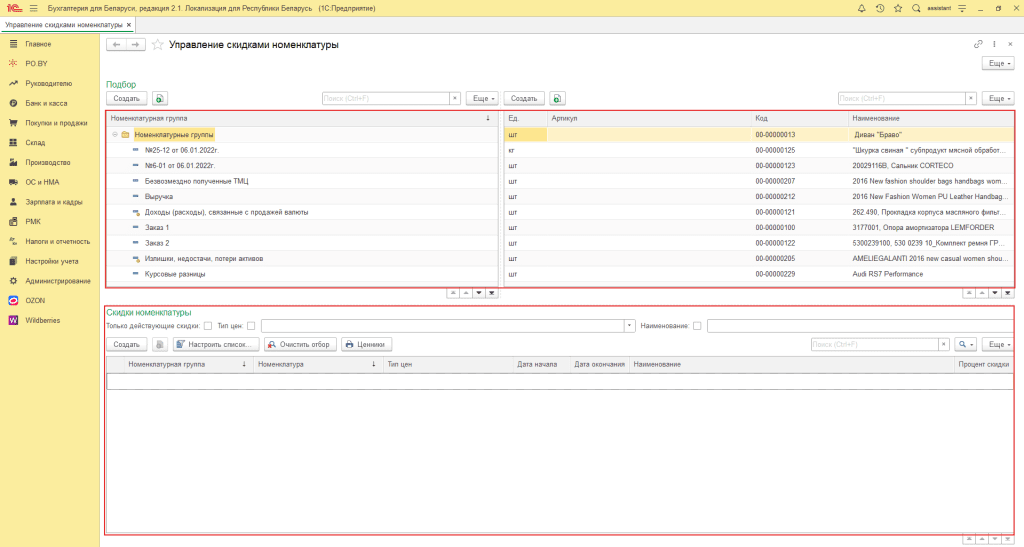Add this form to favorites star
The height and width of the screenshot is (547, 1024).
(157, 44)
